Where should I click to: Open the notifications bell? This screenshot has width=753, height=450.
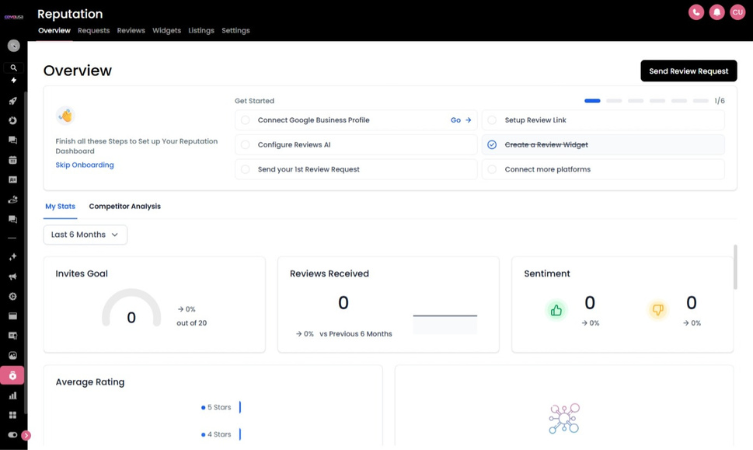pyautogui.click(x=717, y=12)
